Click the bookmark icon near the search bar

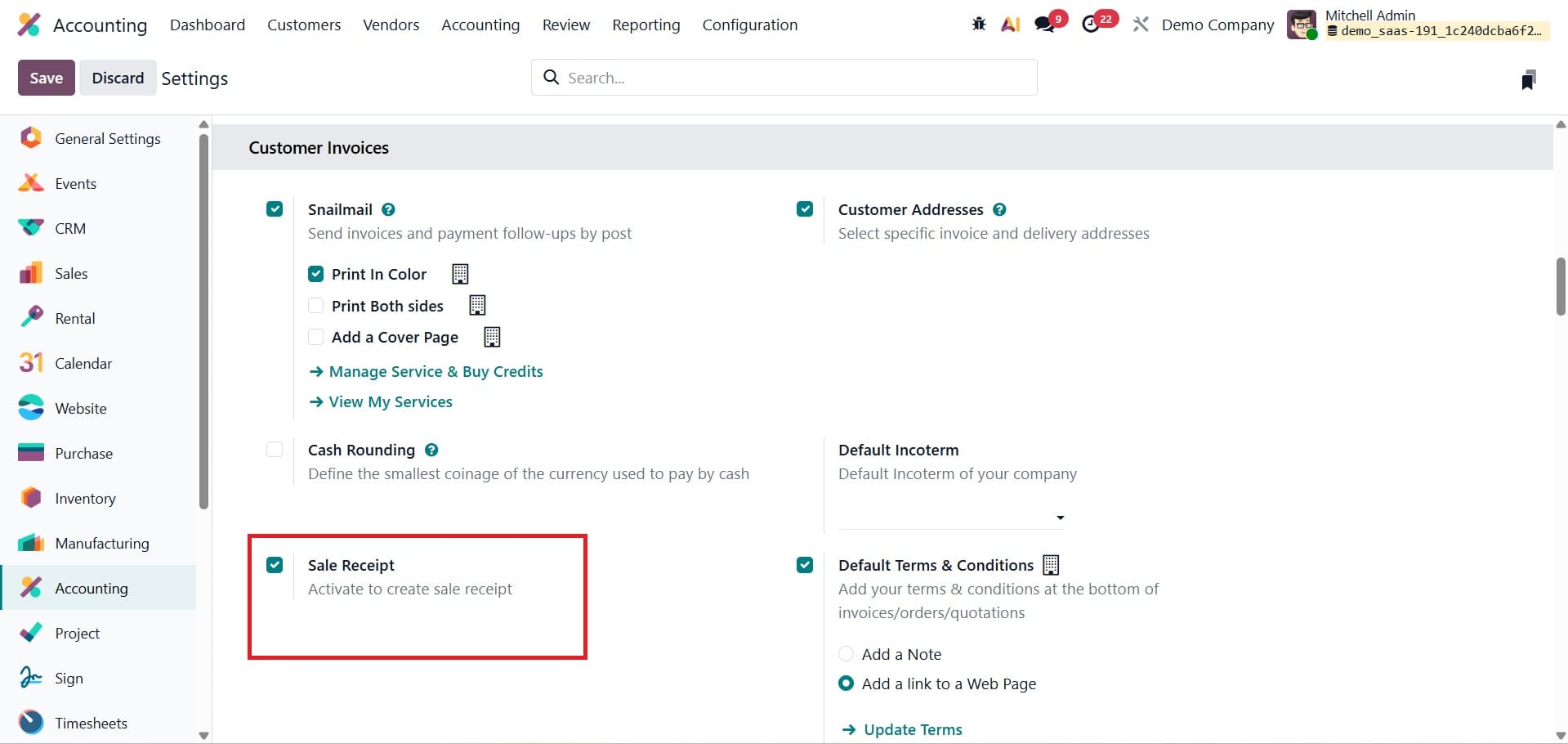click(x=1530, y=78)
